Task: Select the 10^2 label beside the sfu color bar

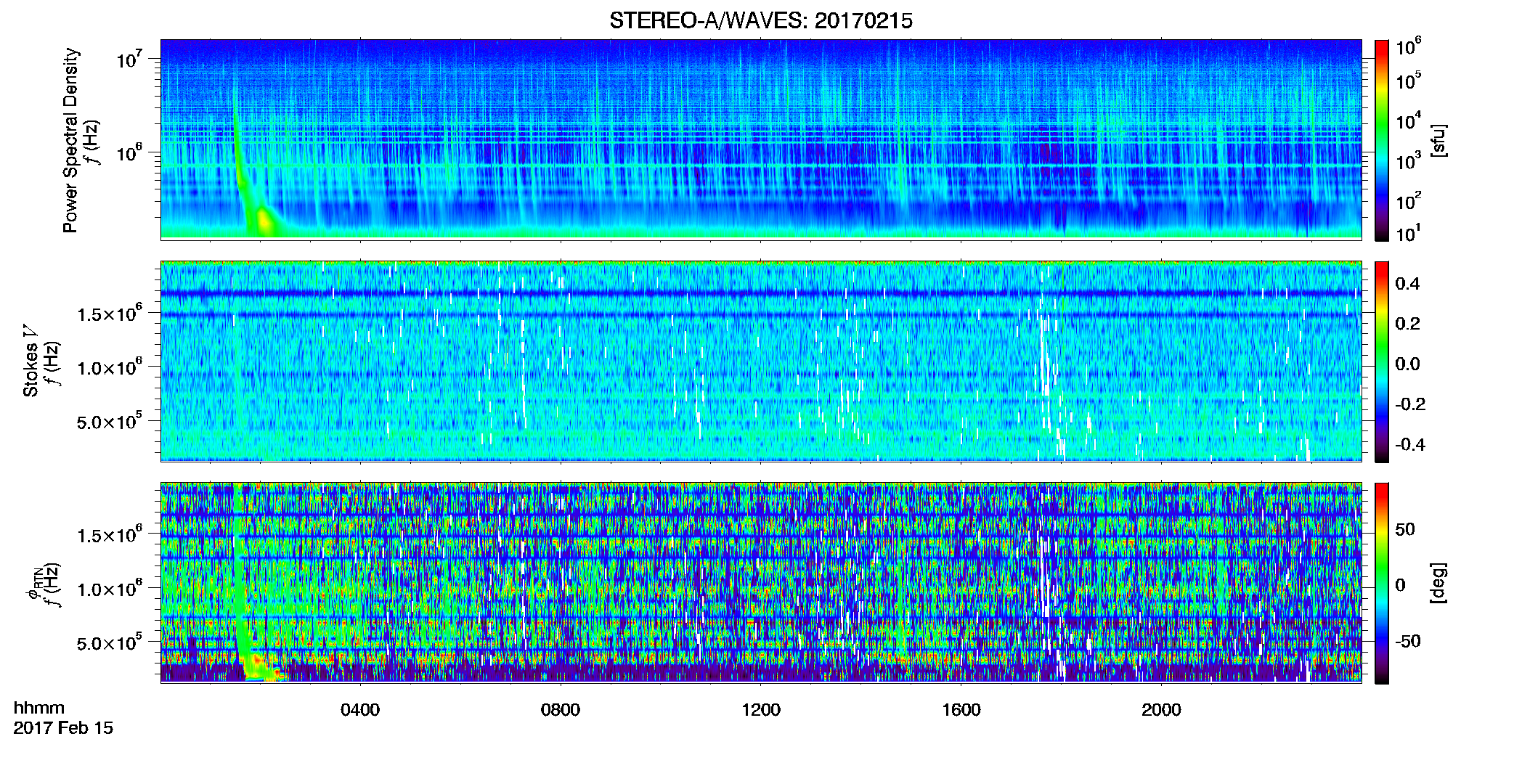Action: pos(1409,201)
